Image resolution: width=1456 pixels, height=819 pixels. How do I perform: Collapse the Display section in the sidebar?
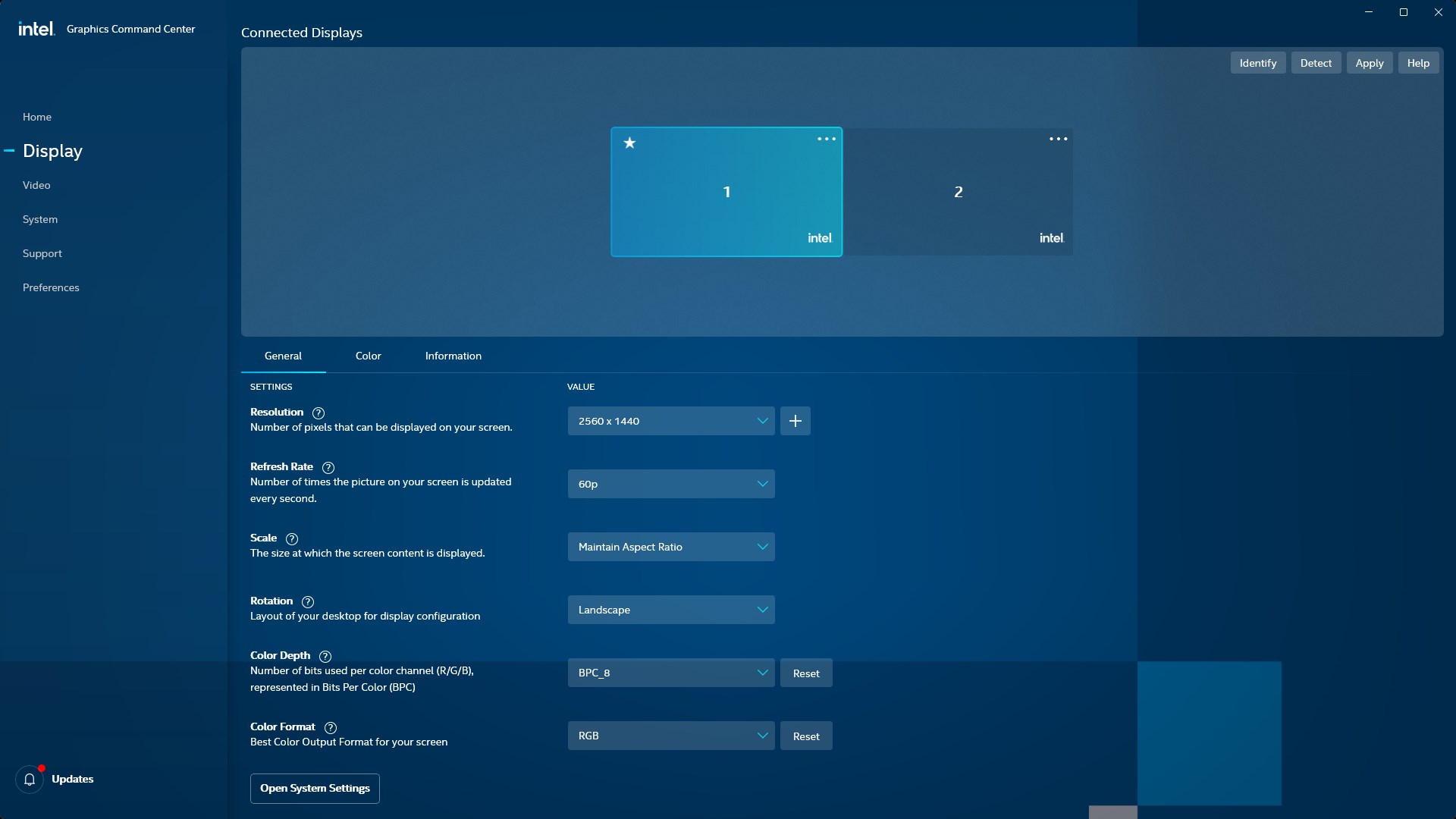point(10,150)
